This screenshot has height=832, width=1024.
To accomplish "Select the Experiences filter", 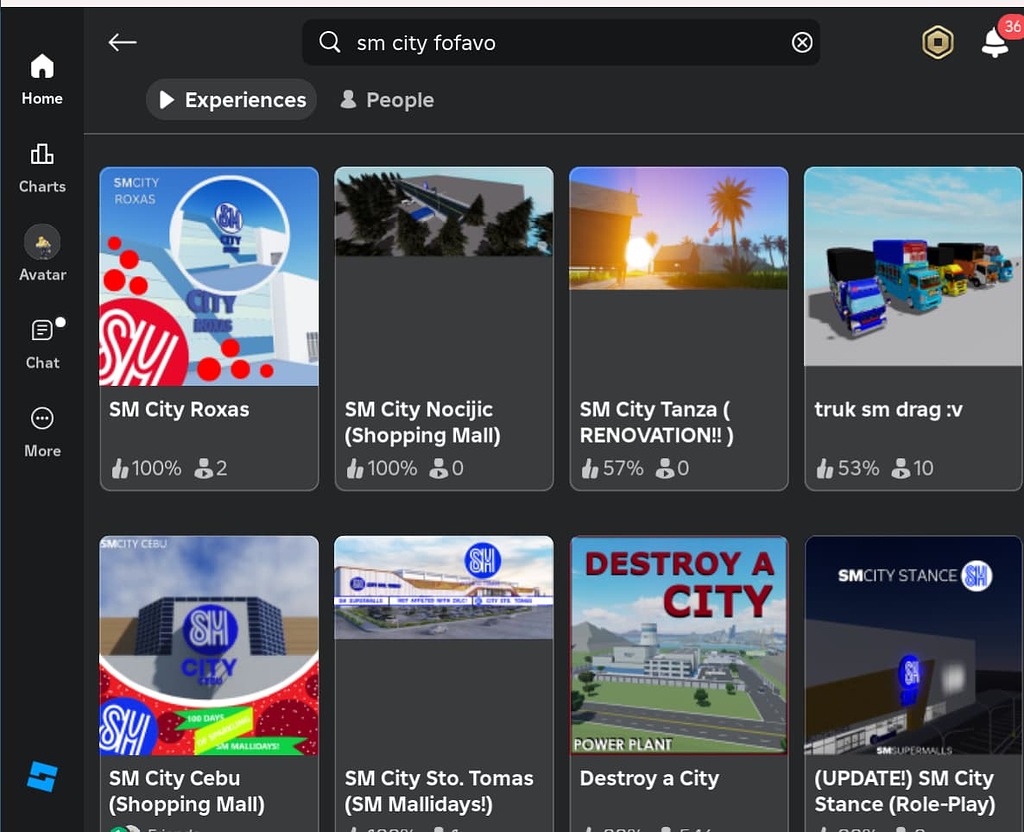I will click(231, 99).
